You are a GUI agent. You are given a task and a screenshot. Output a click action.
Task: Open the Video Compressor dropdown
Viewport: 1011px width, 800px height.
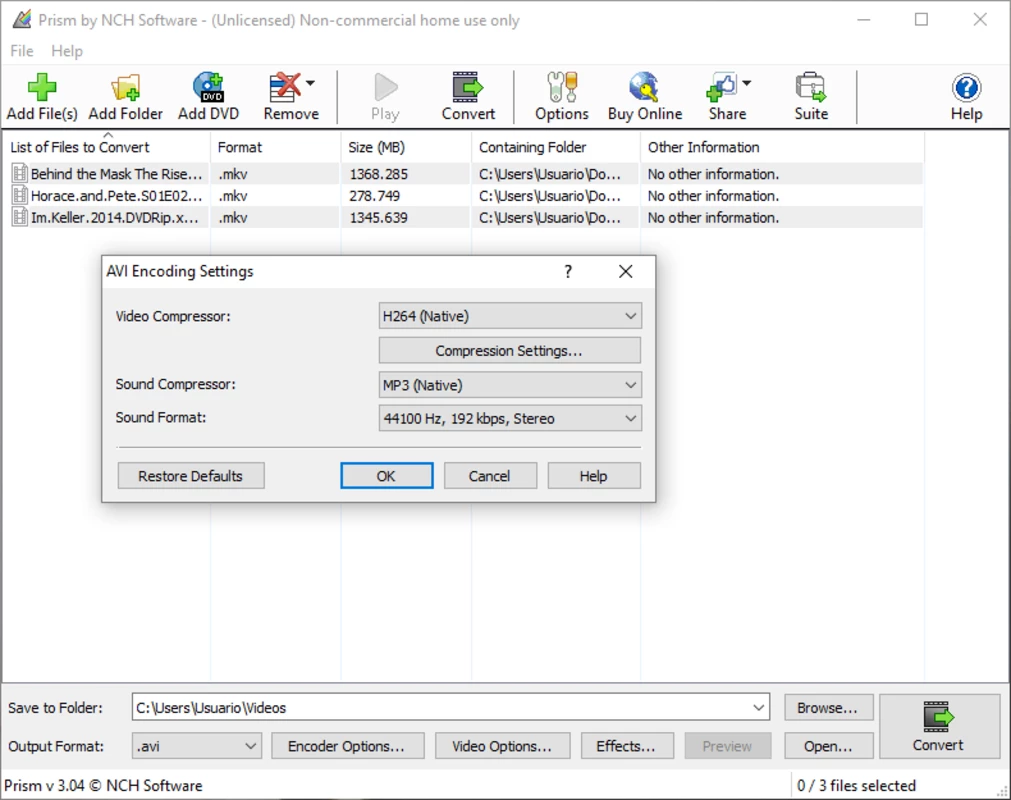point(509,316)
